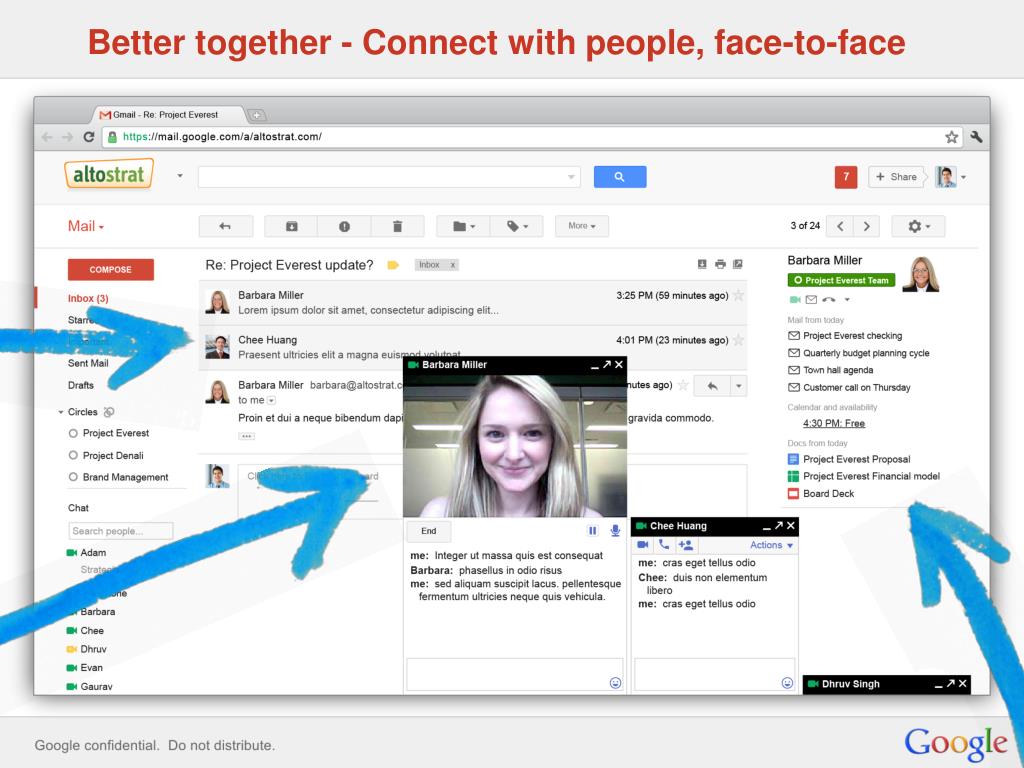
Task: Start video call in Chee Huang chat
Action: (643, 545)
